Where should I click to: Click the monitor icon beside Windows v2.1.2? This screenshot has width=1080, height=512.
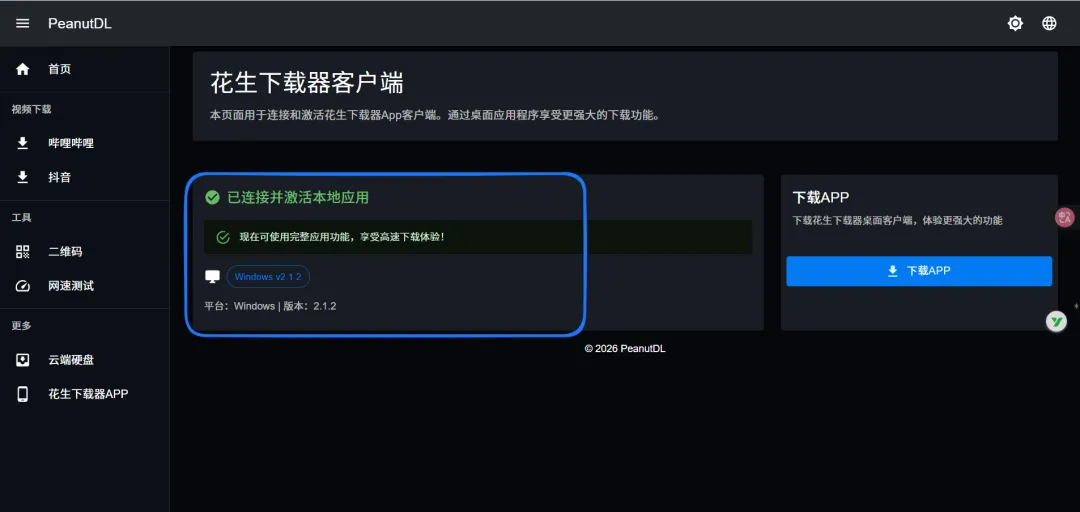tap(212, 276)
